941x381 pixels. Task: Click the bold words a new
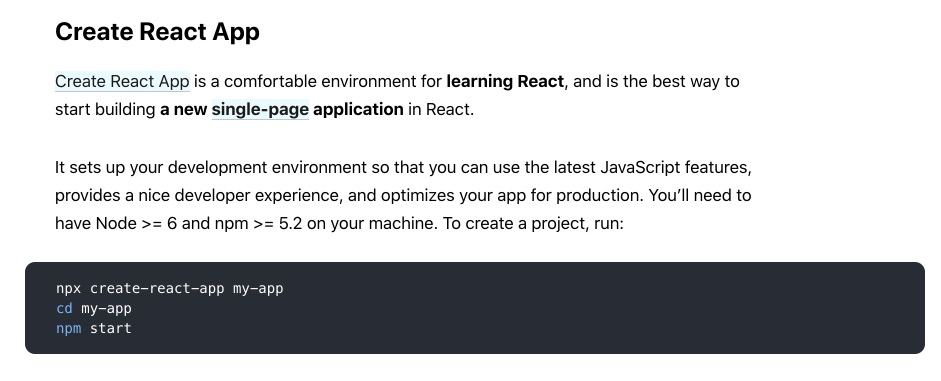coord(183,110)
